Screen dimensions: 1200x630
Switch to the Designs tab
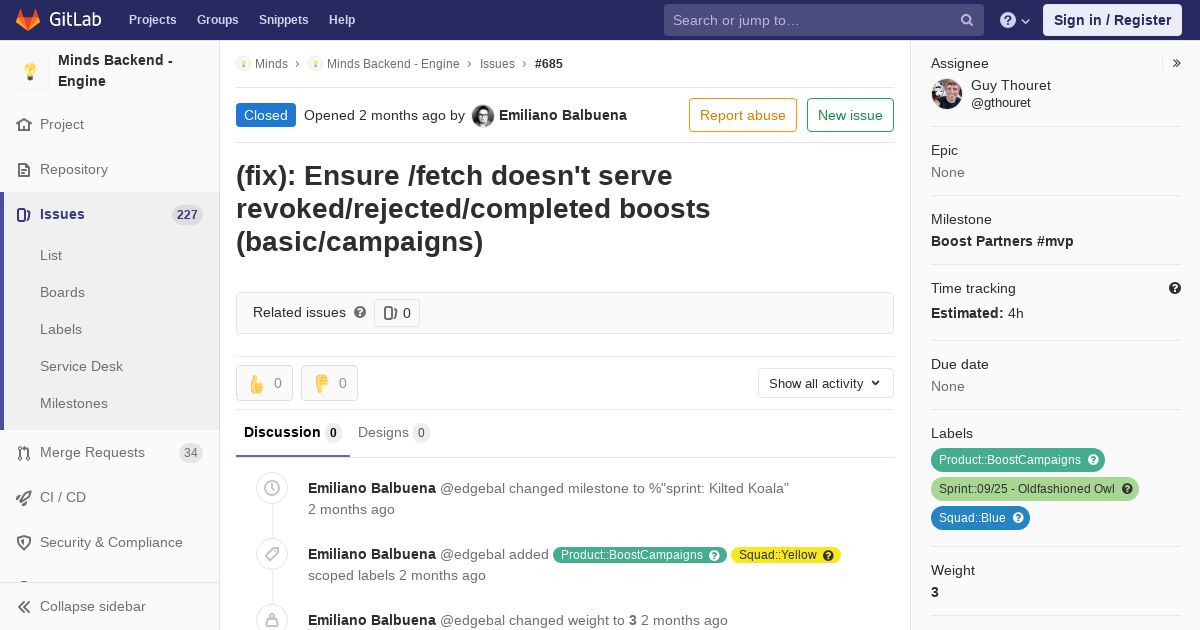(393, 432)
